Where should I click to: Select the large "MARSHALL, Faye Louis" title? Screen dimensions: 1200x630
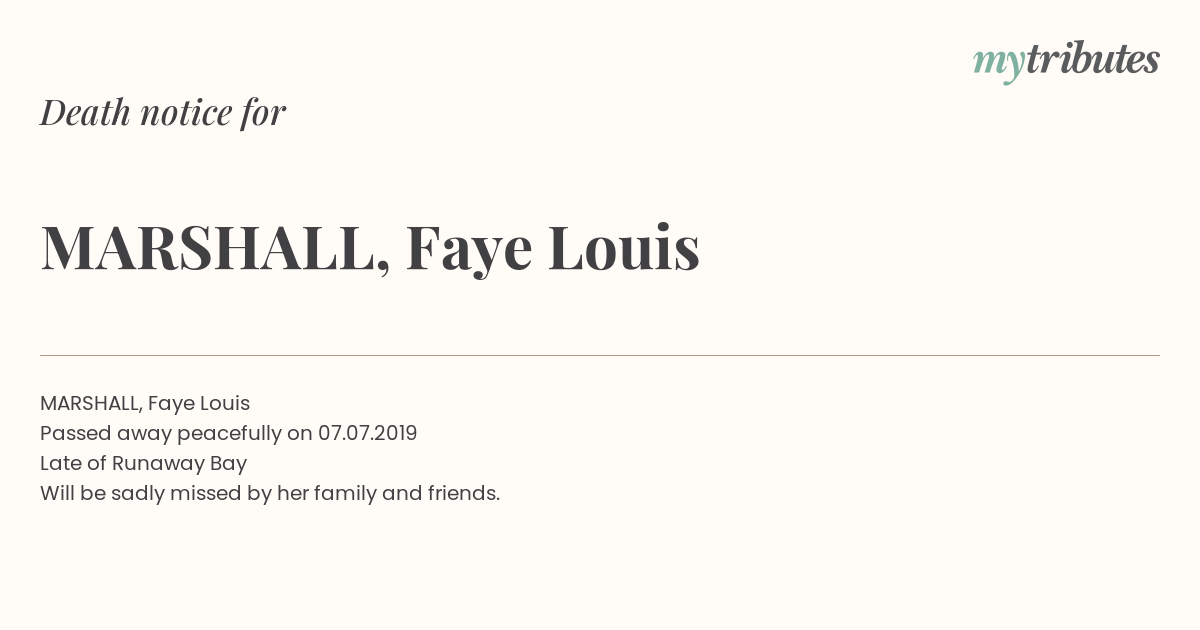370,248
